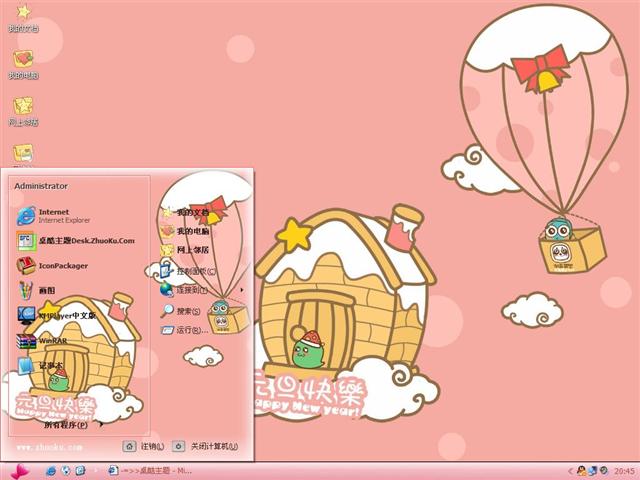Launch Internet Explorer from quick launch
Viewport: 640px width, 480px height.
coord(51,471)
